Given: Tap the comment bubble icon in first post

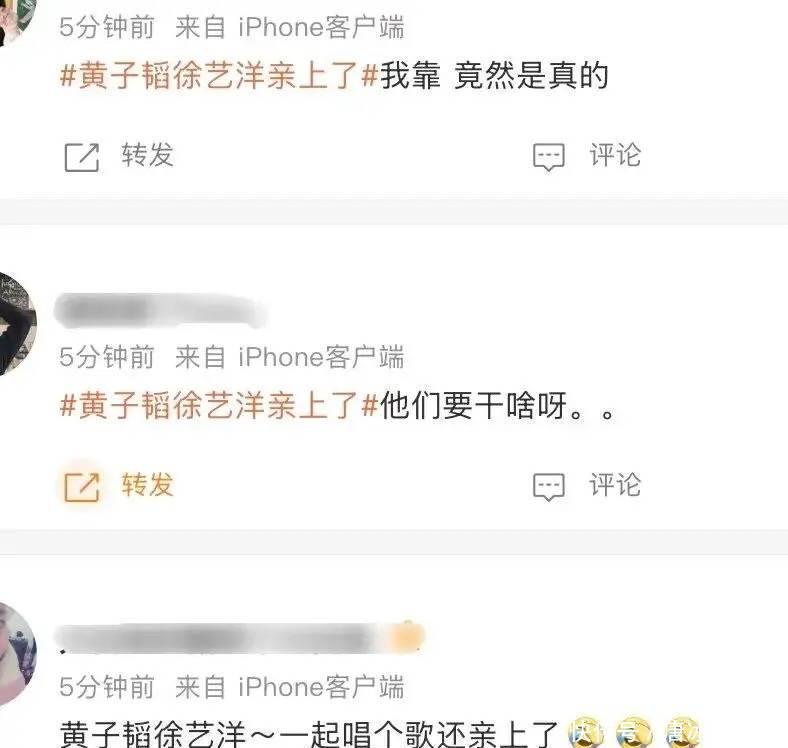Looking at the screenshot, I should (549, 157).
